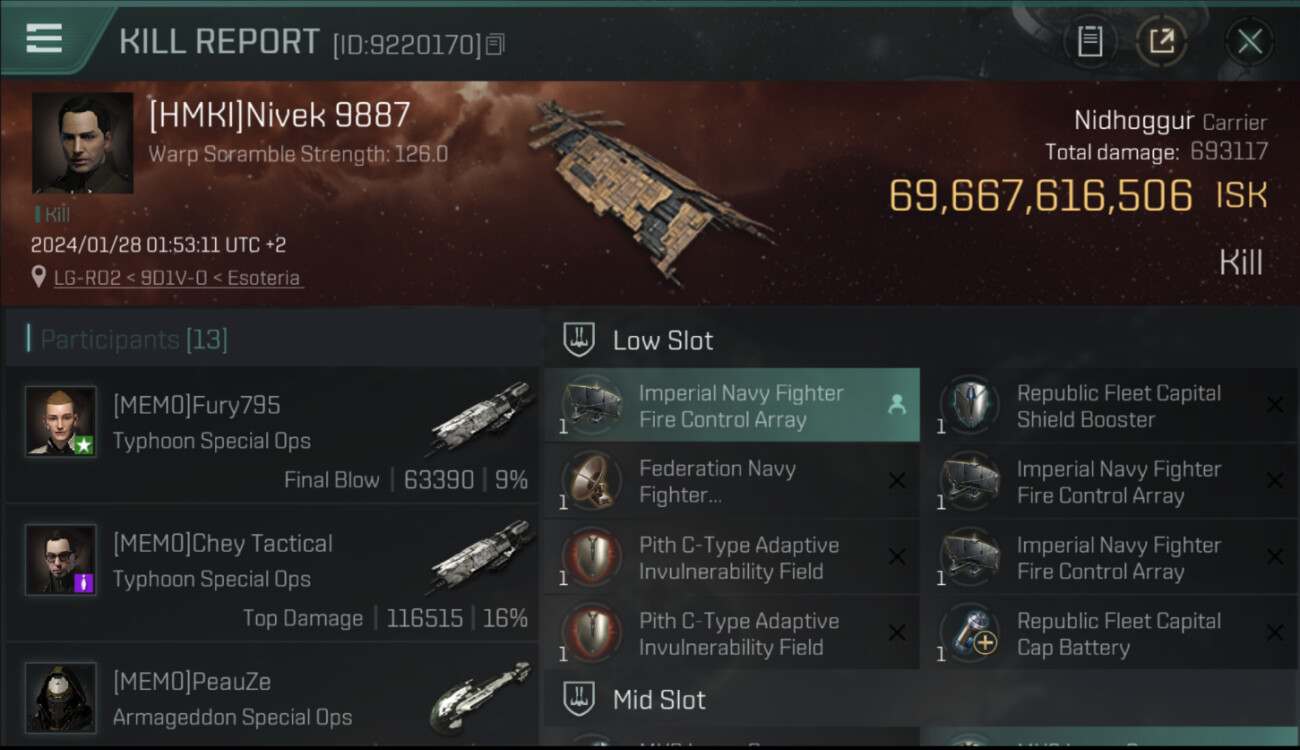Toggle X mark on Republic Fleet Capital Shield Booster
The image size is (1300, 750).
pos(1274,405)
